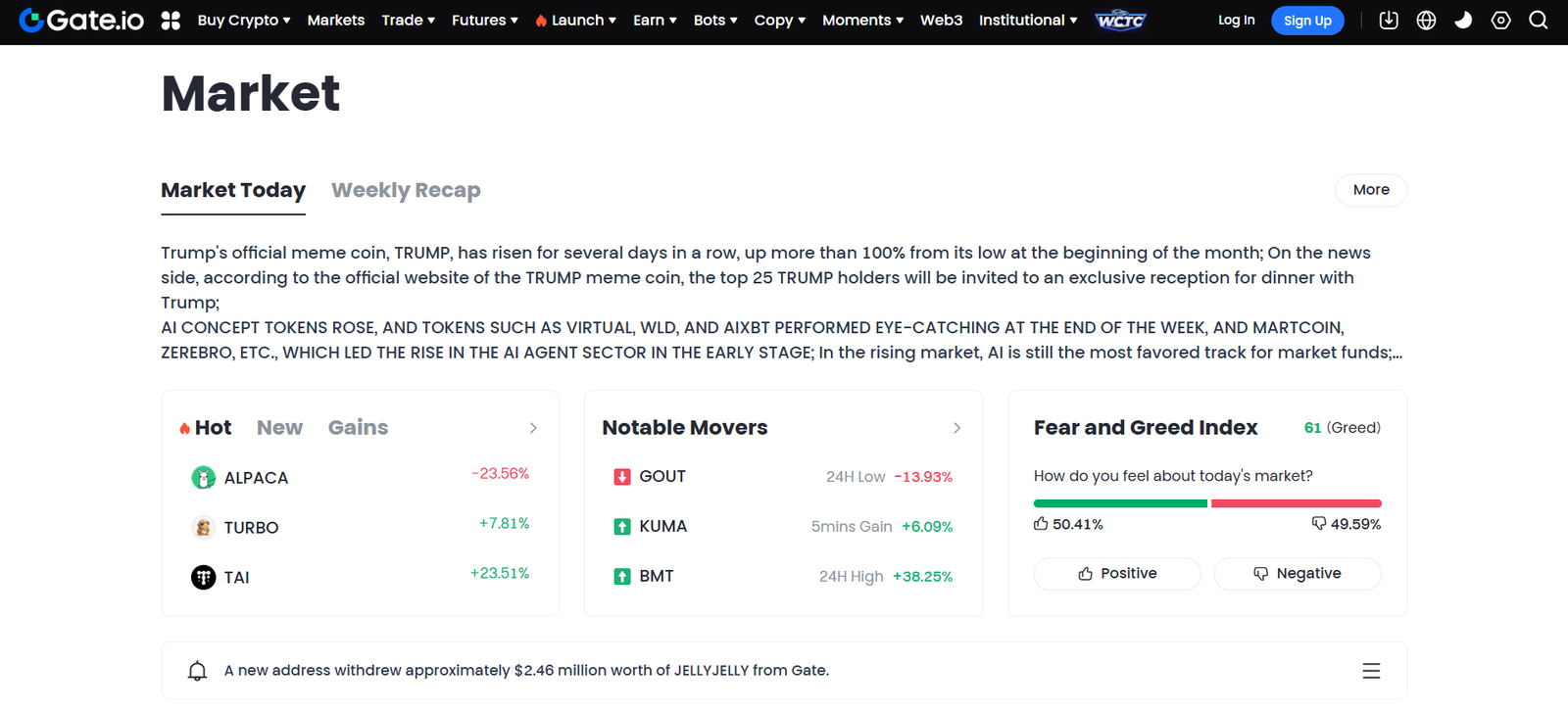Open the WCTC competition badge
This screenshot has height=713, width=1568.
[1120, 21]
